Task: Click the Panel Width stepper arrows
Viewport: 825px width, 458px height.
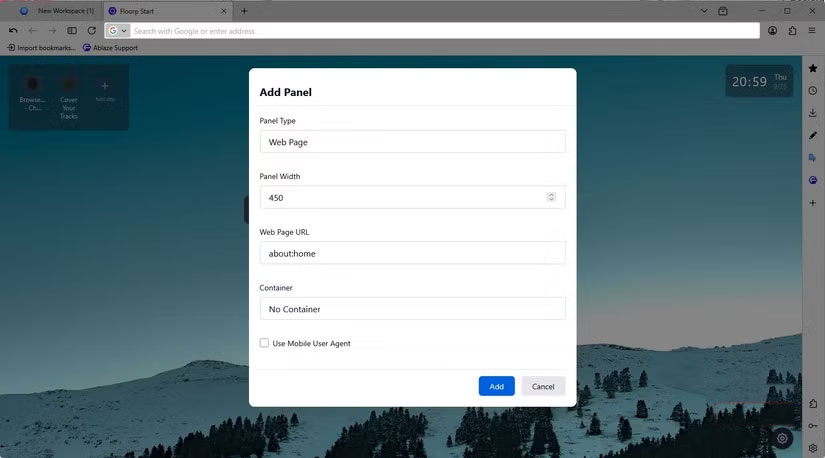Action: [551, 197]
